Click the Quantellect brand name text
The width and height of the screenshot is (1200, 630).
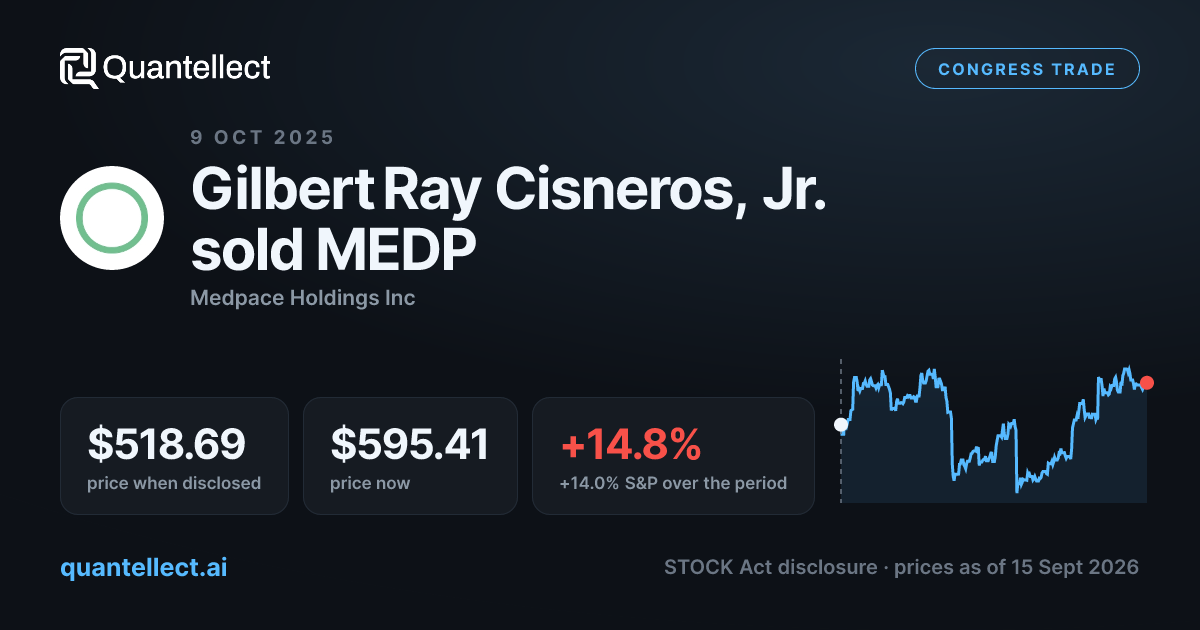(x=187, y=68)
